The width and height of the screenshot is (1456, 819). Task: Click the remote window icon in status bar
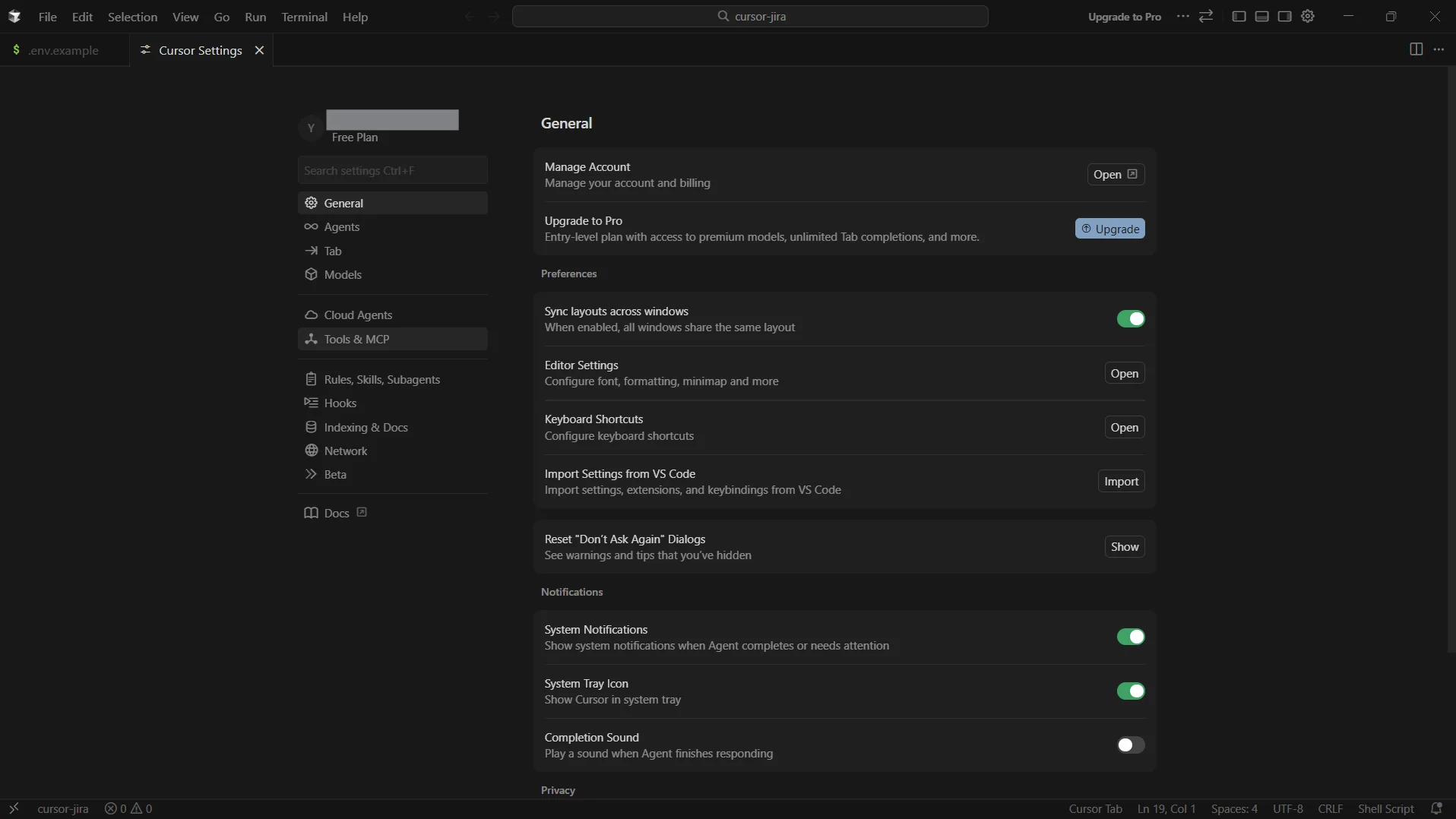14,808
